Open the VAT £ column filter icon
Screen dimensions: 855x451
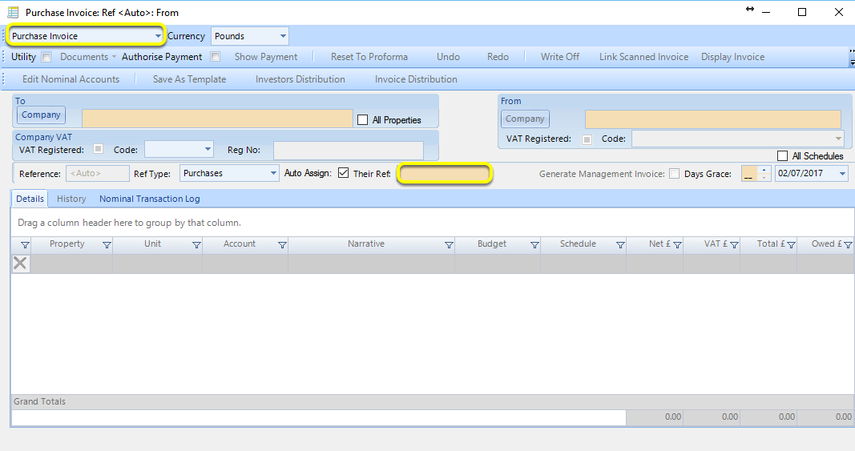point(734,245)
